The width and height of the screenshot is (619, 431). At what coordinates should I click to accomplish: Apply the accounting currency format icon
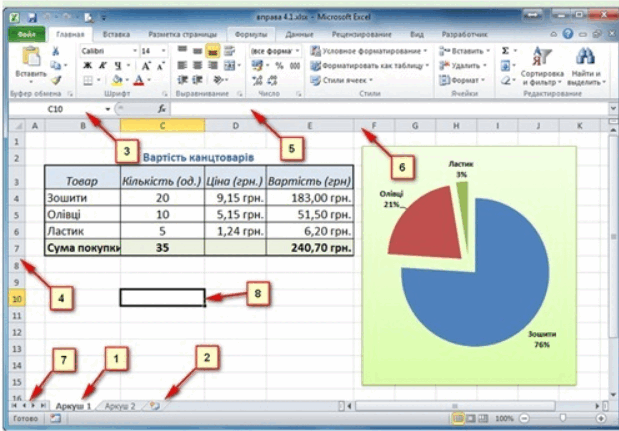(x=257, y=66)
